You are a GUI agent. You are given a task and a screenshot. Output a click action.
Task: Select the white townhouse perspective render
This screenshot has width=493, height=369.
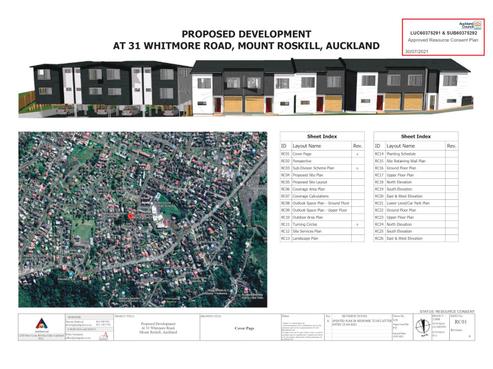[332, 87]
